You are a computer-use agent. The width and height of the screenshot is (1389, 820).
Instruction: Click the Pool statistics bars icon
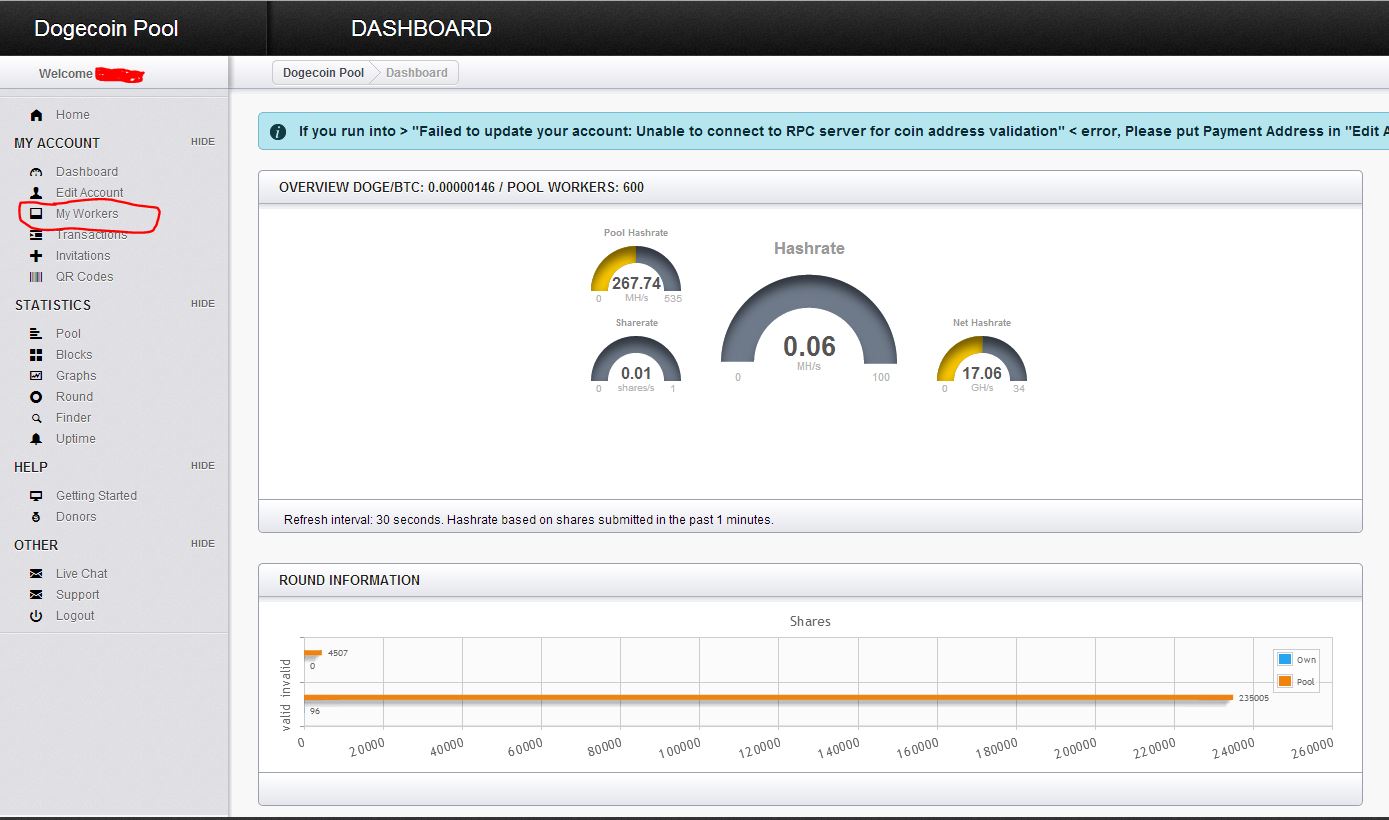(x=37, y=334)
